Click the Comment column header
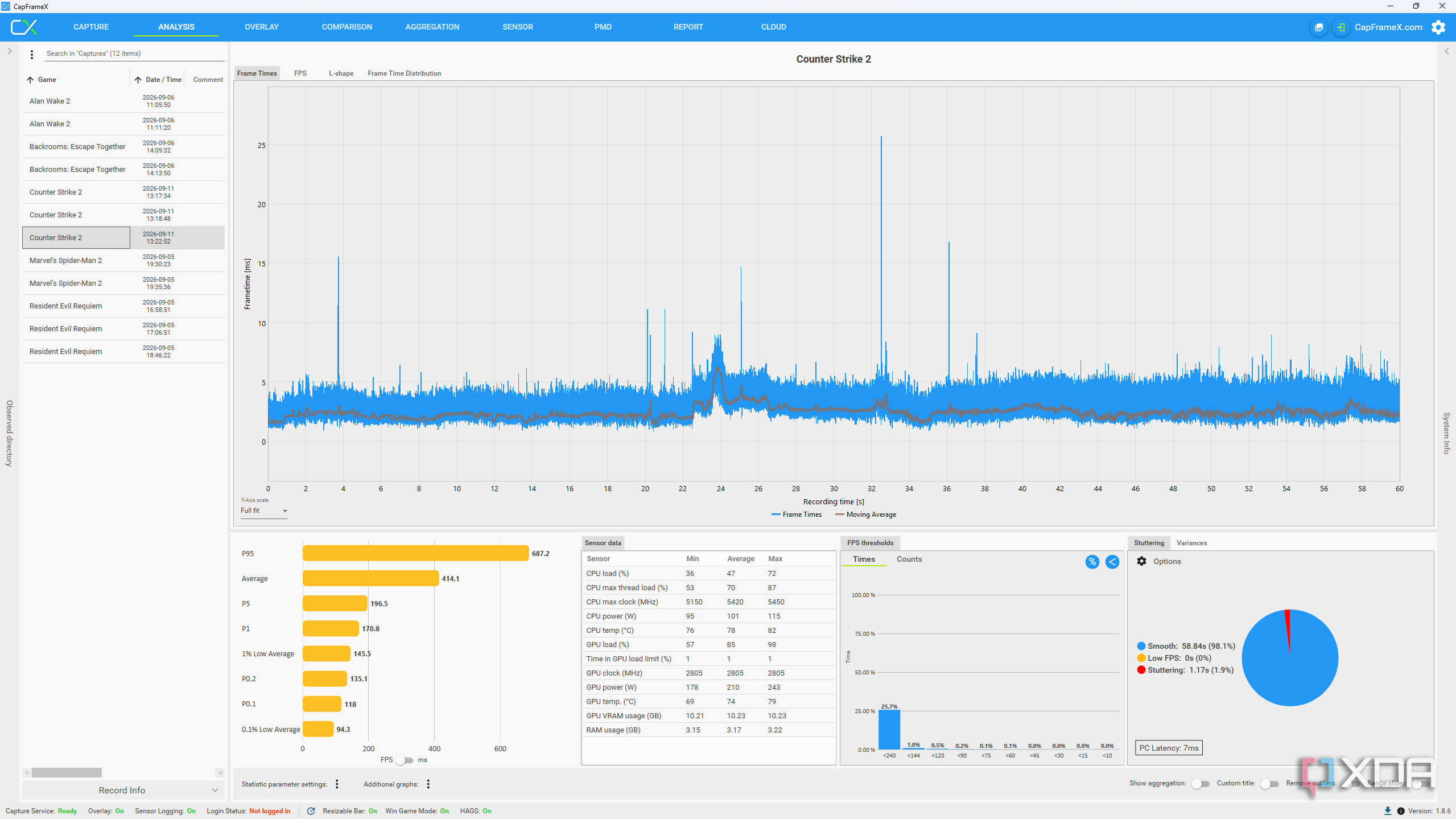 [x=208, y=80]
